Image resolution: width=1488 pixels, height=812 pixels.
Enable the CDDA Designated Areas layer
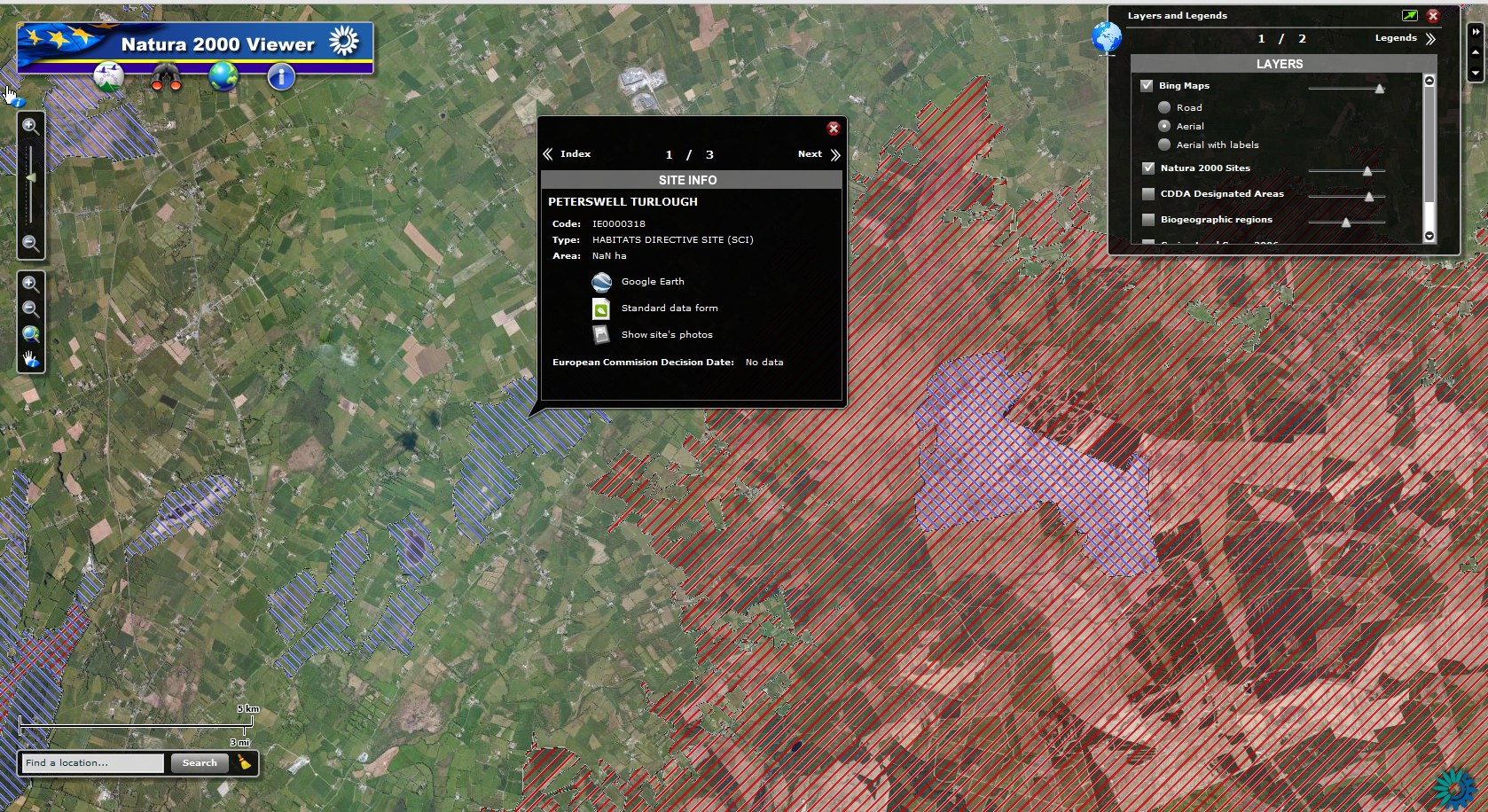1148,193
